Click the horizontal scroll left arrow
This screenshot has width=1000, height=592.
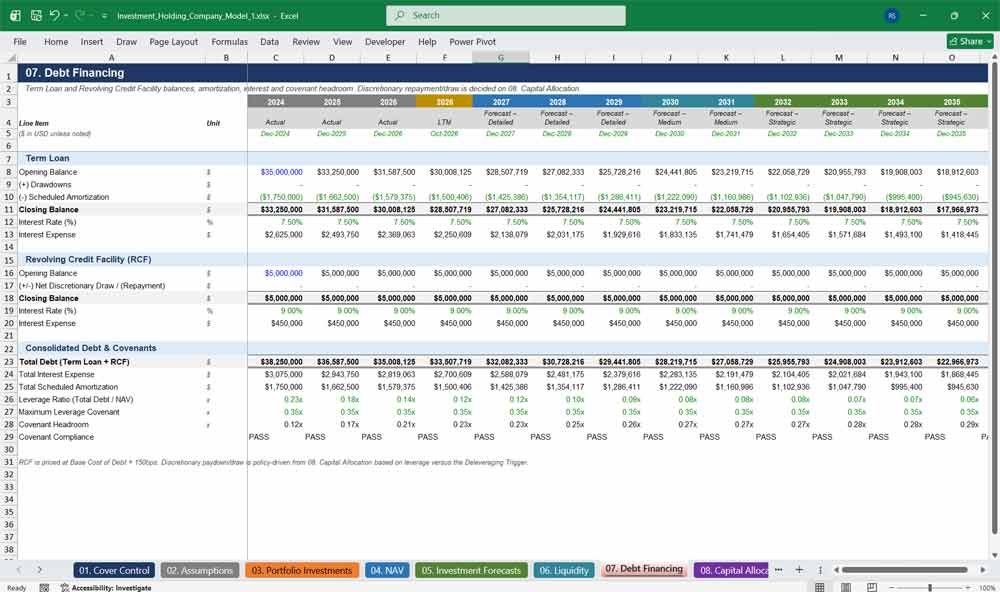click(835, 570)
